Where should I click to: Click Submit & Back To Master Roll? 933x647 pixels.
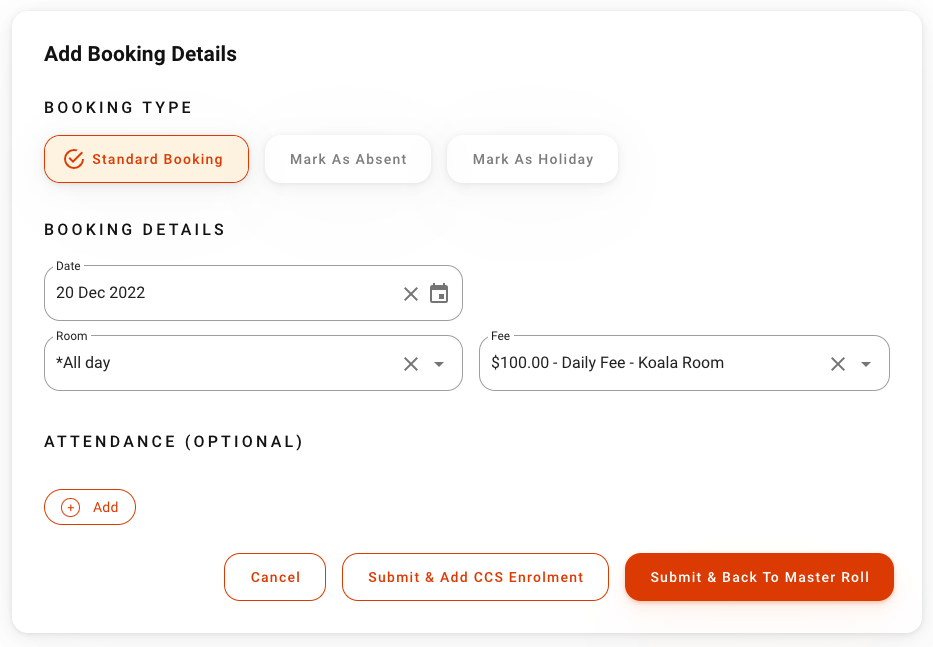point(759,577)
